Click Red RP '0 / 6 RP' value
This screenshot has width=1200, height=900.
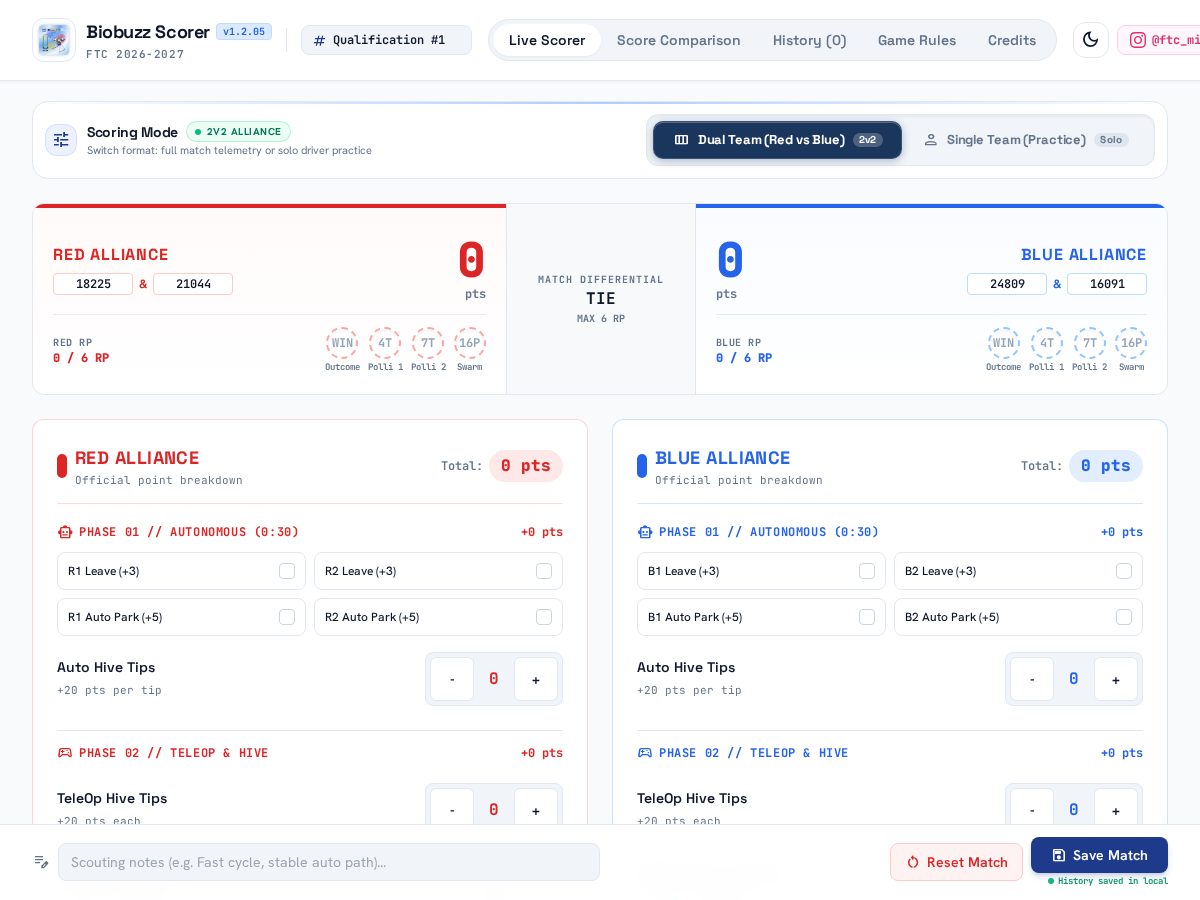tap(81, 358)
